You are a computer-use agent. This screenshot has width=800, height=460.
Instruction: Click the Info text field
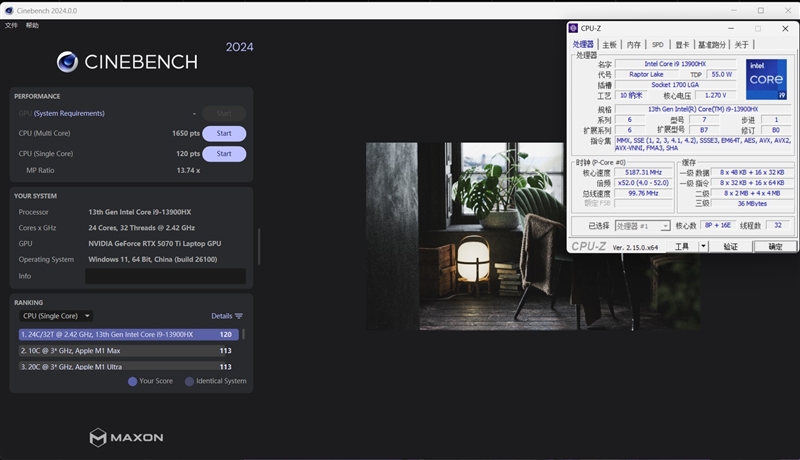(x=165, y=276)
